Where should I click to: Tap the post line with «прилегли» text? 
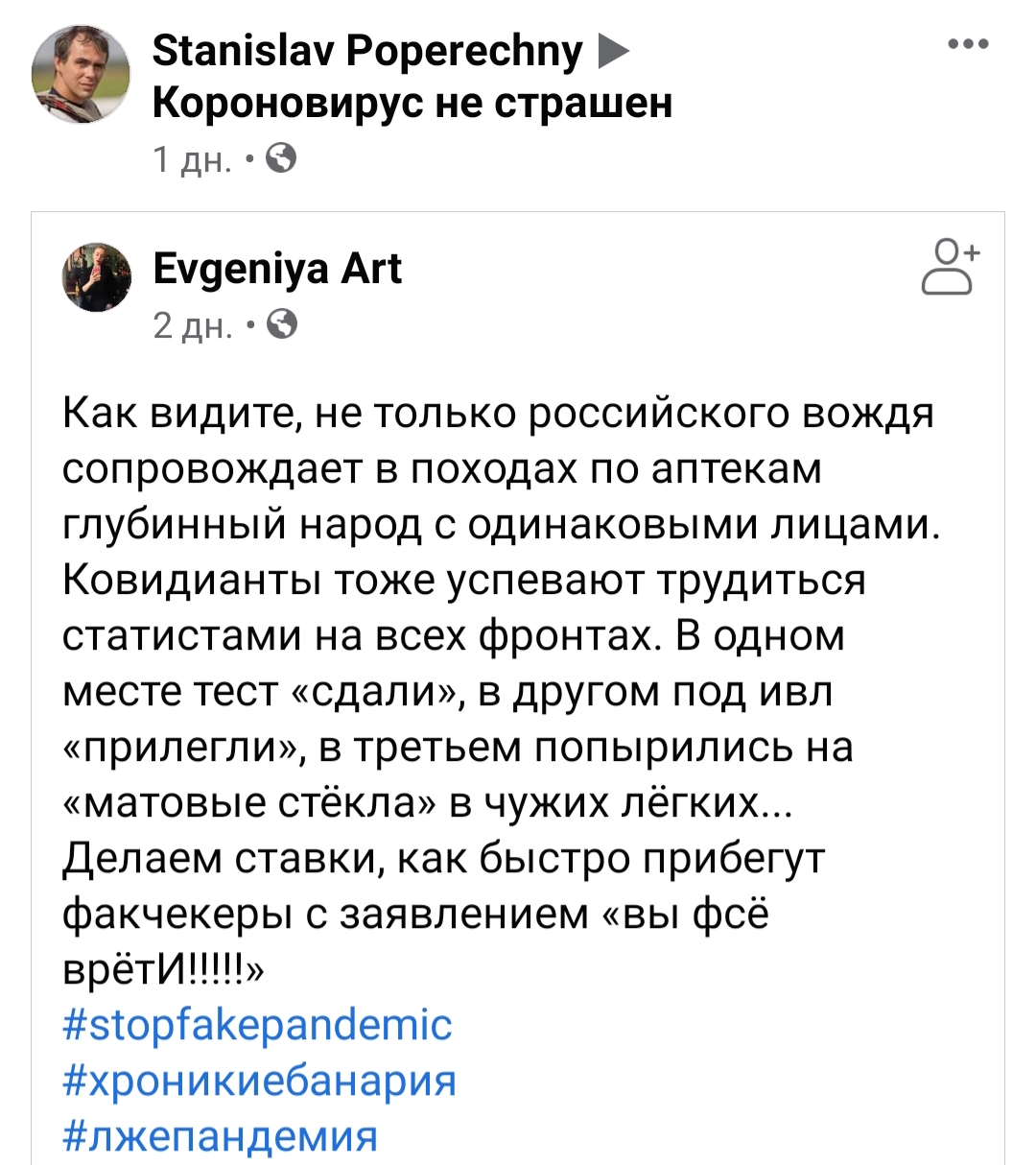458,747
